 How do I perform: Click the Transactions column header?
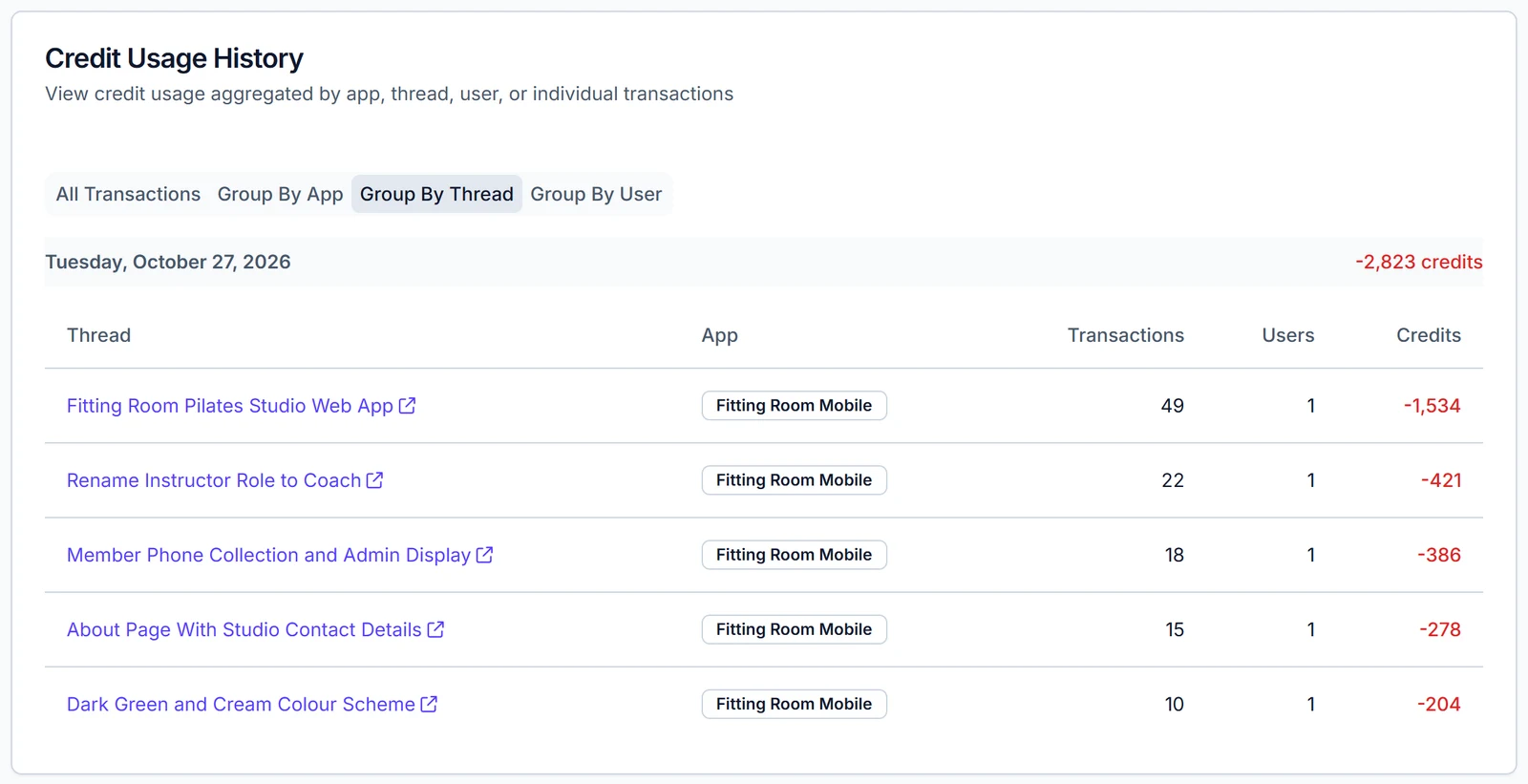1126,335
